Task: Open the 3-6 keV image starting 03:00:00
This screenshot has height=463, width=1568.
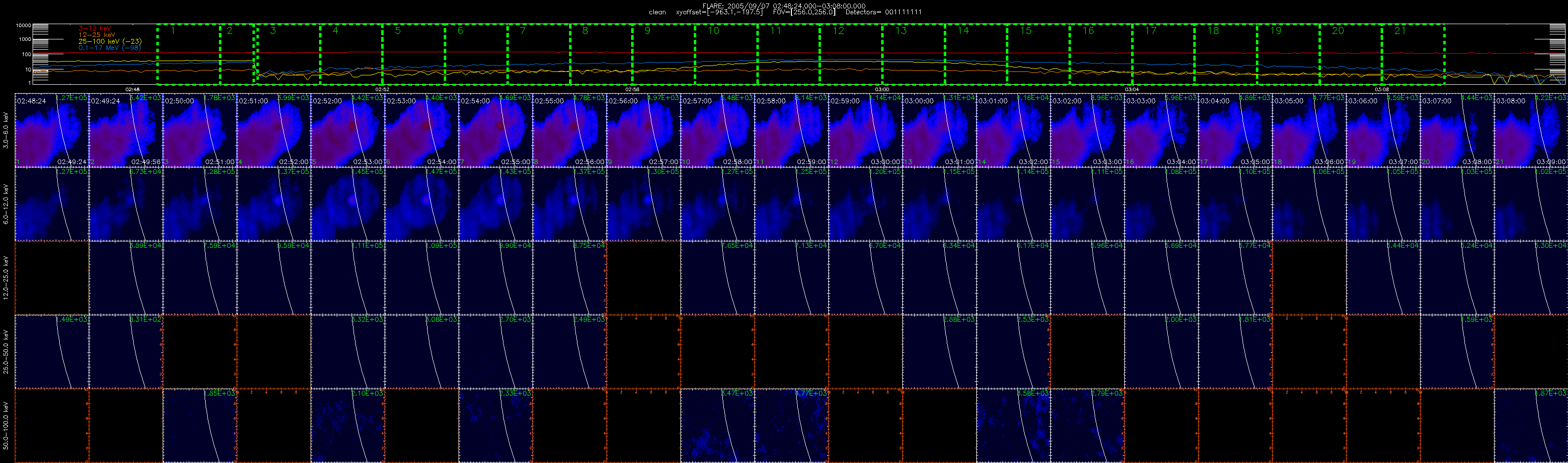Action: (939, 130)
